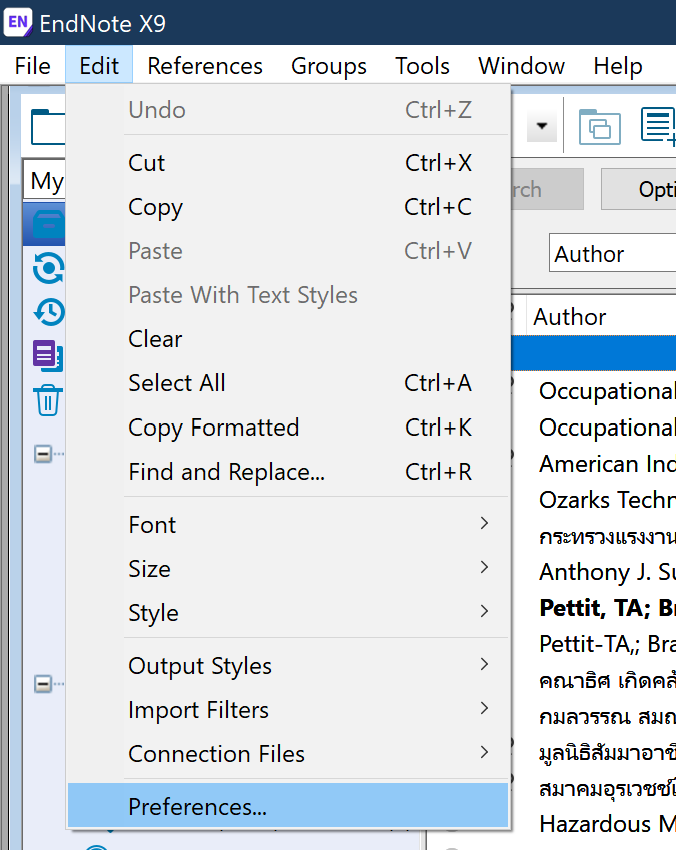676x850 pixels.
Task: Close the Edit menu from the menu bar
Action: coord(99,66)
